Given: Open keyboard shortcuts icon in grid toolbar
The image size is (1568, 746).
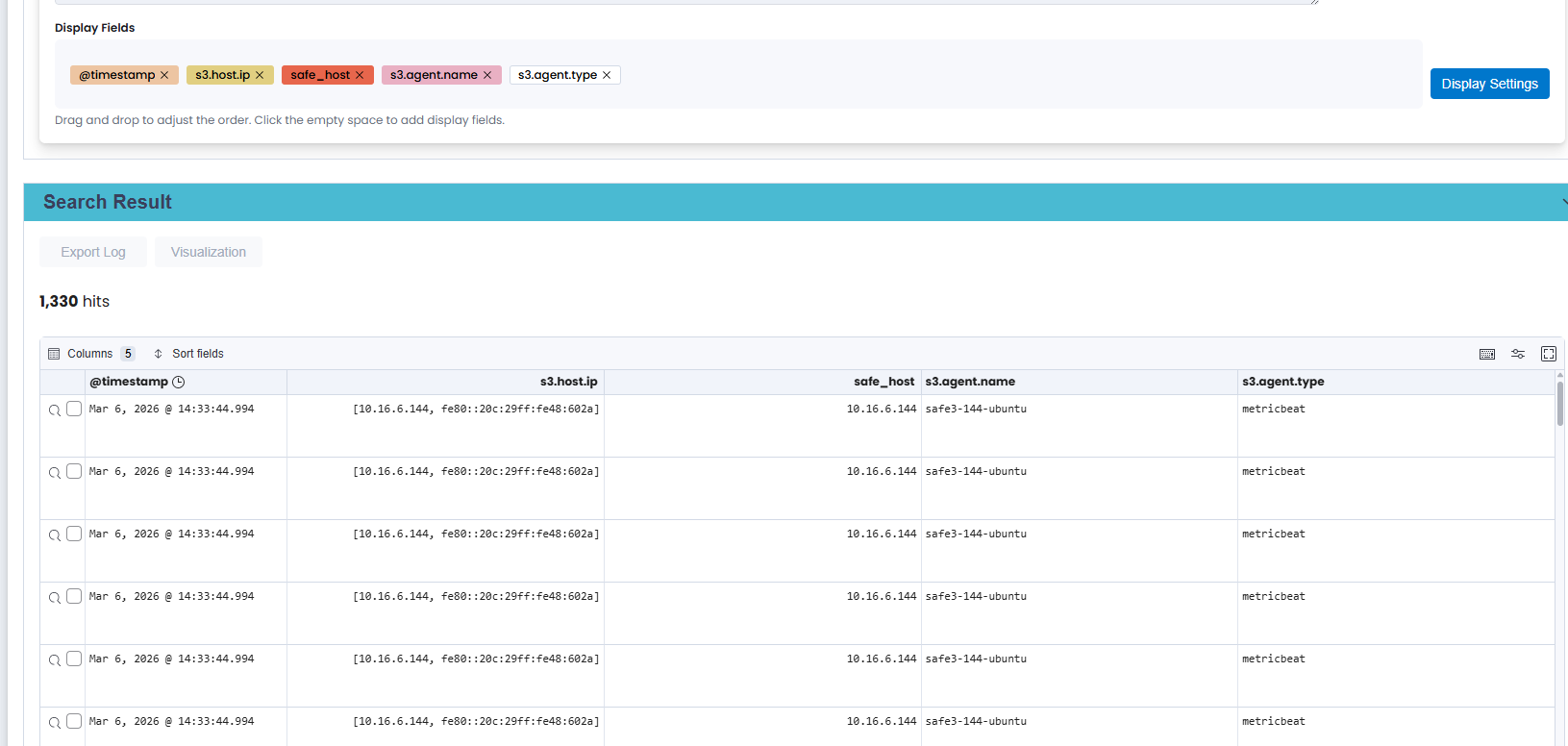Looking at the screenshot, I should 1487,354.
